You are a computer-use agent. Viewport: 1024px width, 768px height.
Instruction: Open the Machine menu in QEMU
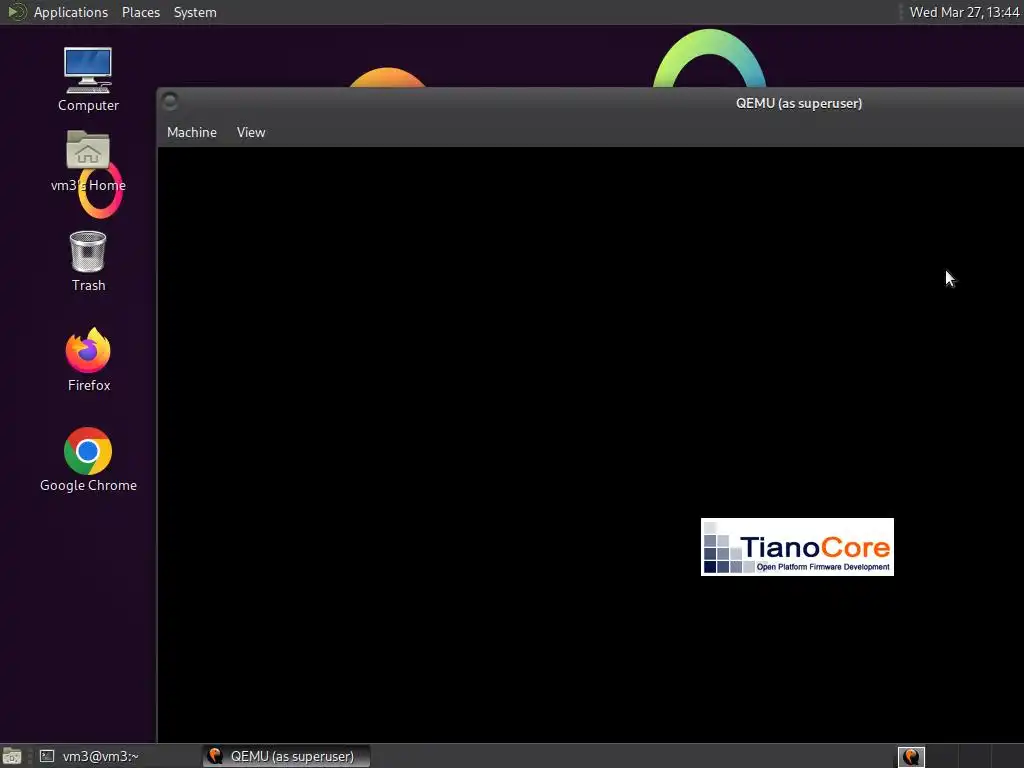(191, 132)
